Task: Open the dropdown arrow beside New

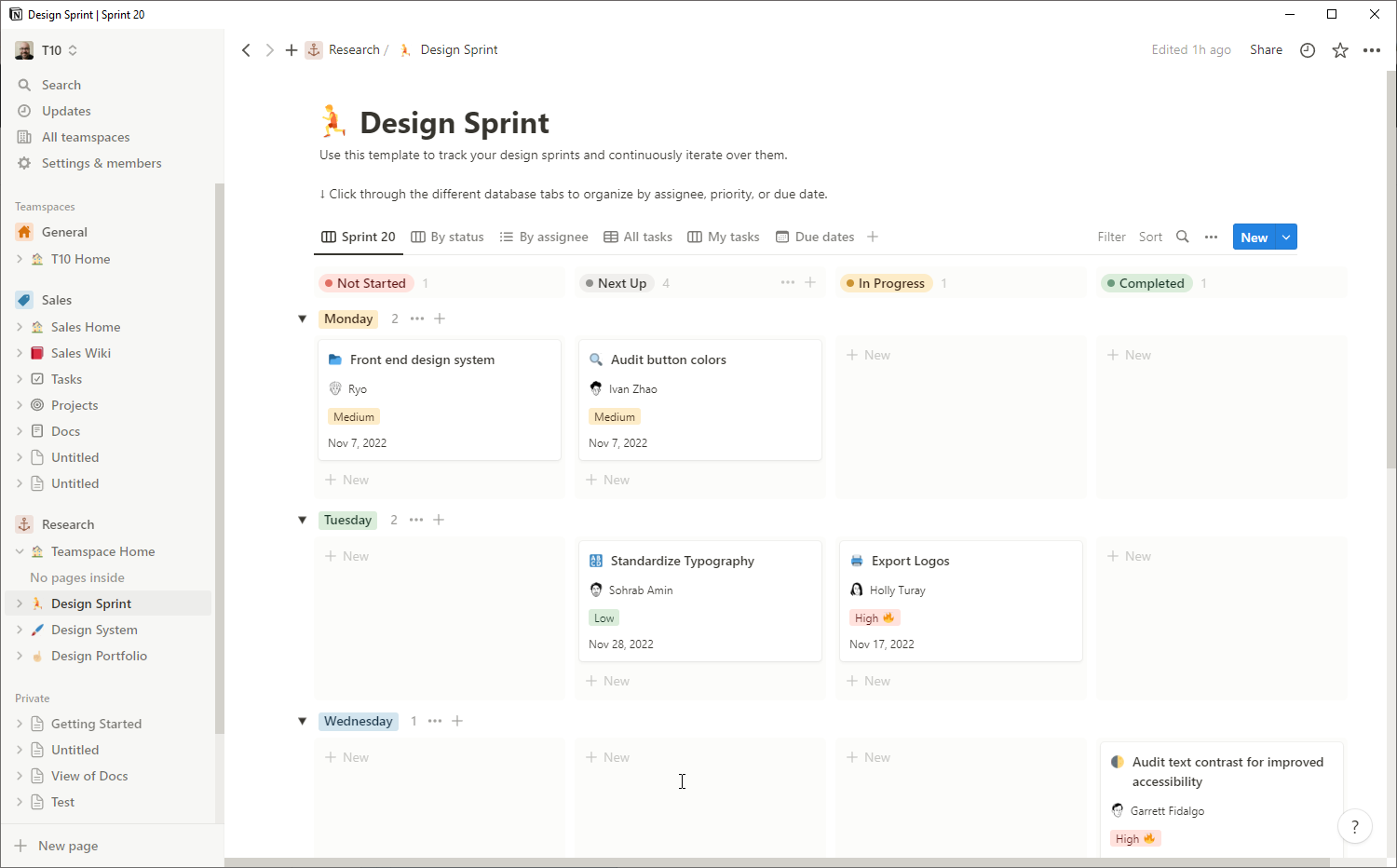Action: [x=1286, y=237]
